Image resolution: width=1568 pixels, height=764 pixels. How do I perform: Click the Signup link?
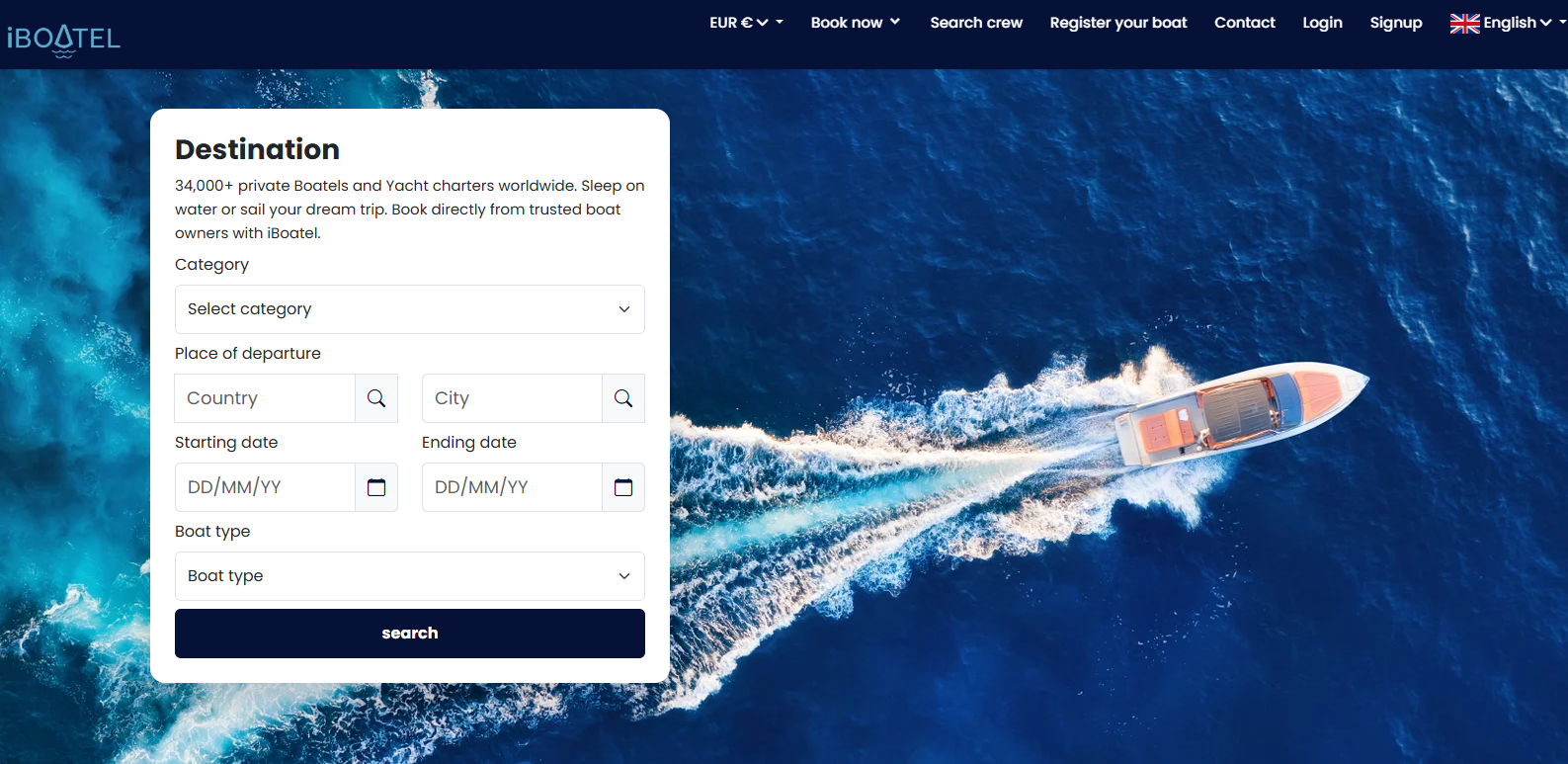[x=1395, y=23]
